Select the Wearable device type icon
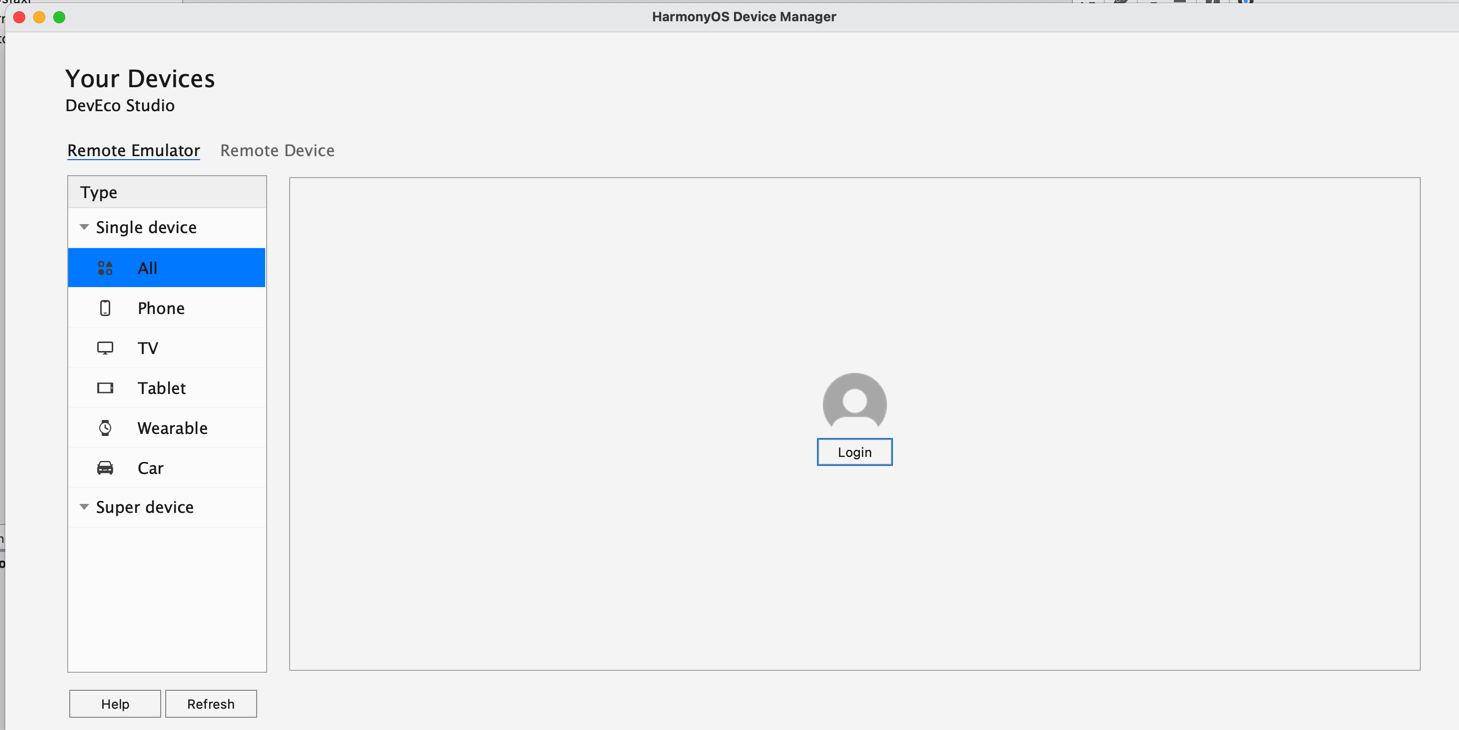1459x730 pixels. (105, 427)
